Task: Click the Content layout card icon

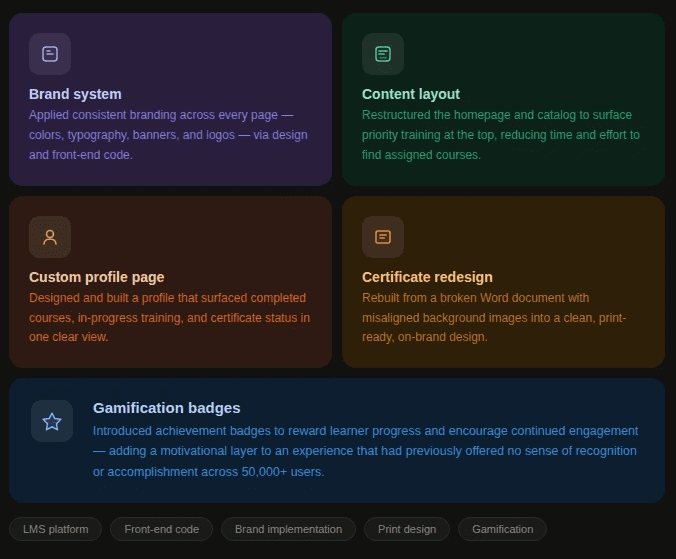Action: pyautogui.click(x=383, y=54)
